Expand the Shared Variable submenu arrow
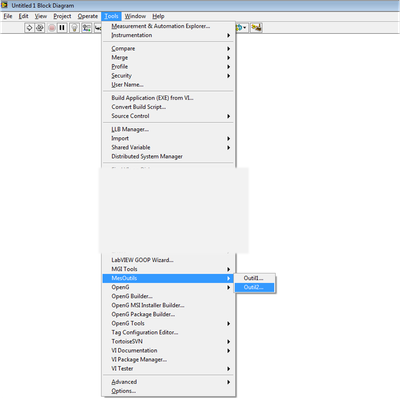The width and height of the screenshot is (400, 400). (x=228, y=147)
